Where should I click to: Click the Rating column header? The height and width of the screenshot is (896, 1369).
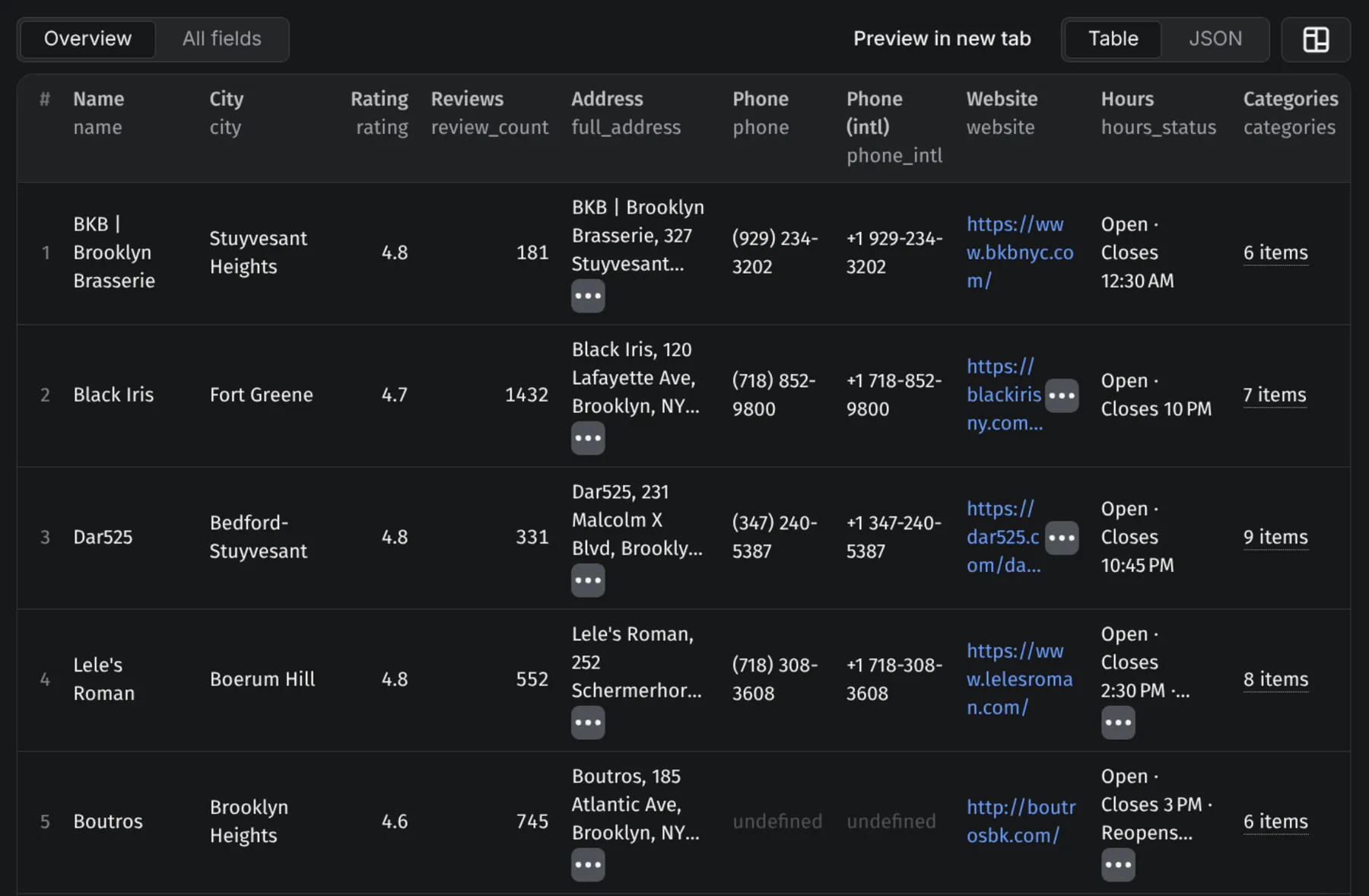380,113
